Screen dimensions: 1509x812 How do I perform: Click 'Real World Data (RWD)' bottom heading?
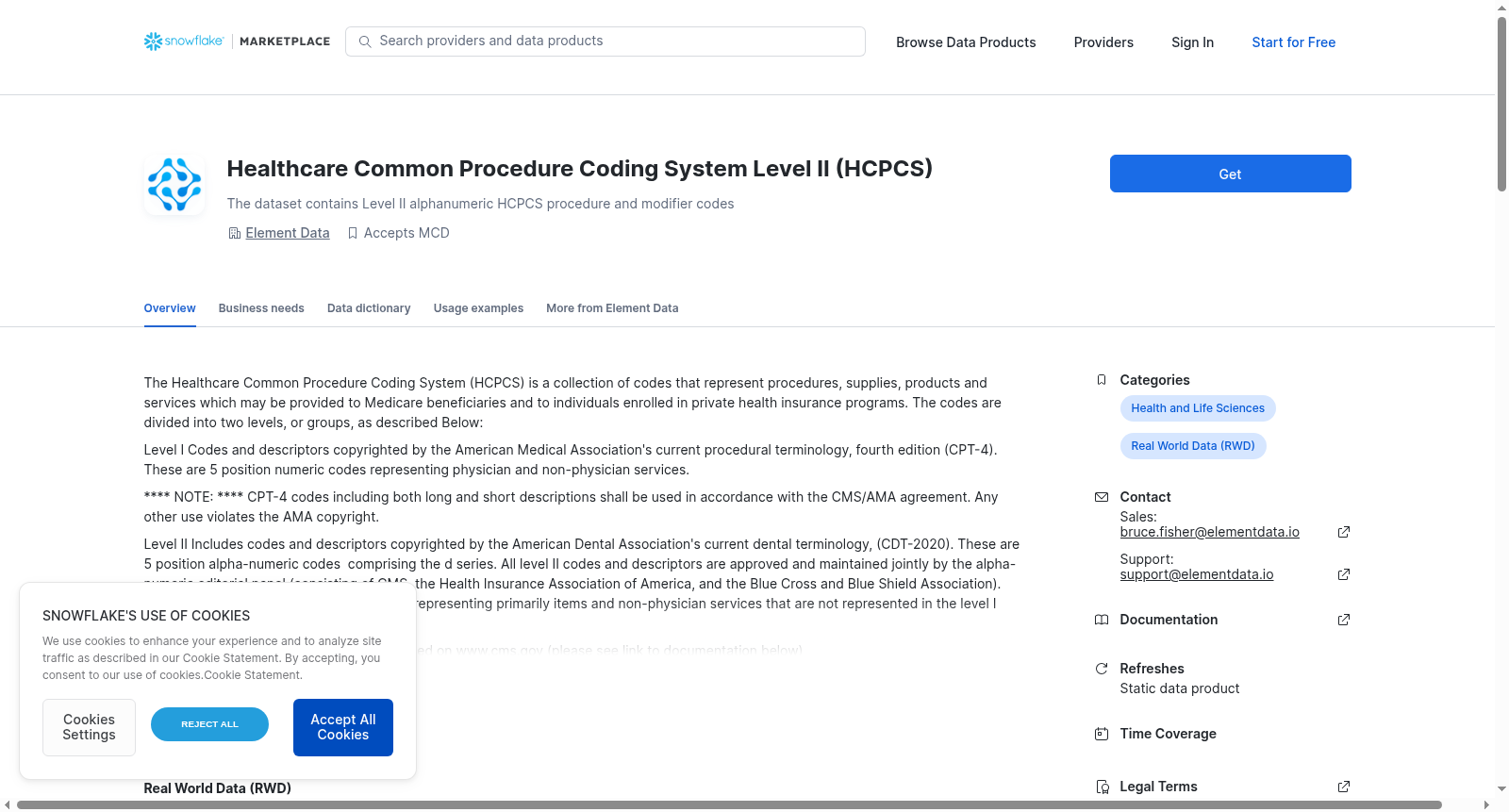click(217, 788)
